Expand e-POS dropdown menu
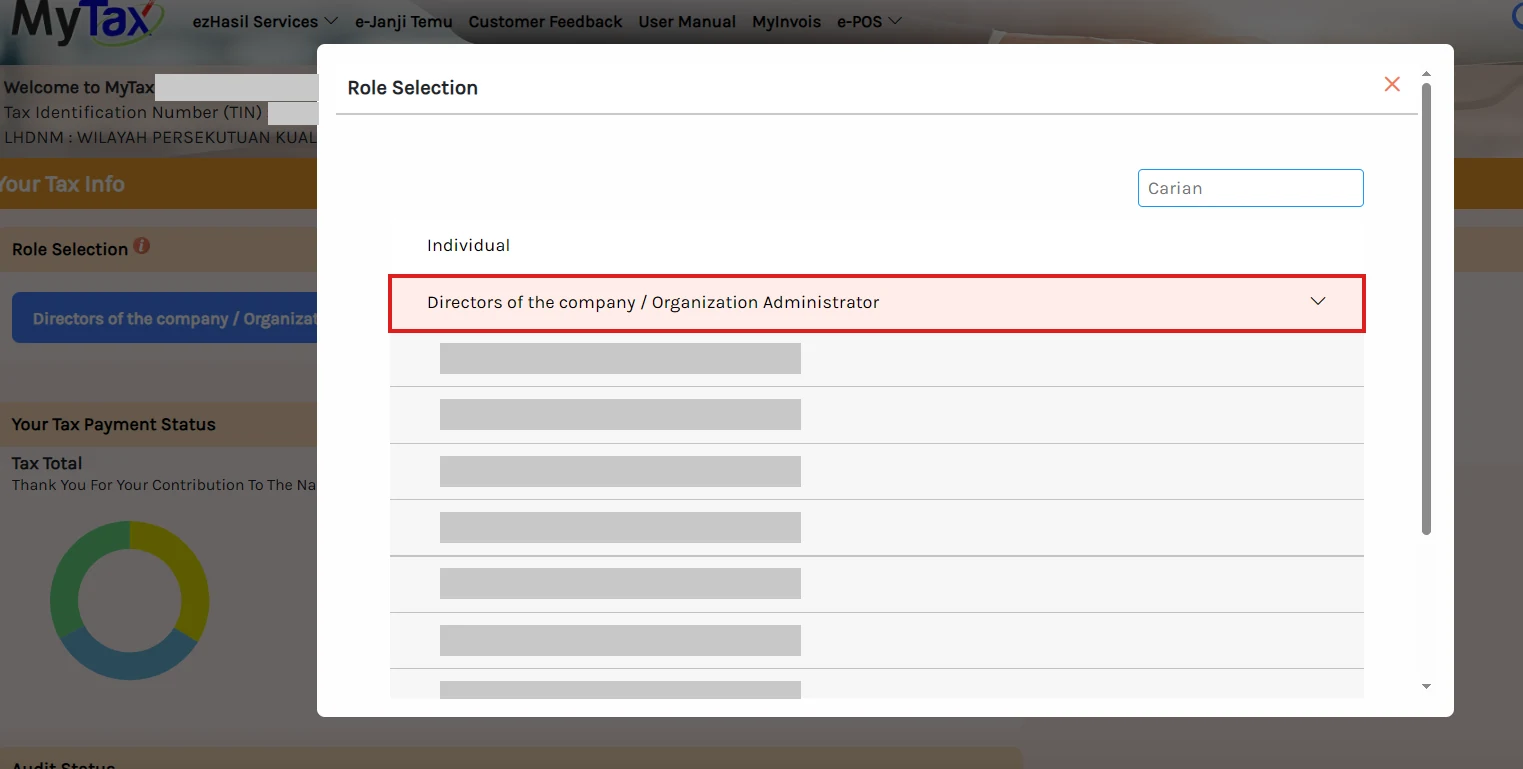The image size is (1523, 769). pyautogui.click(x=869, y=21)
